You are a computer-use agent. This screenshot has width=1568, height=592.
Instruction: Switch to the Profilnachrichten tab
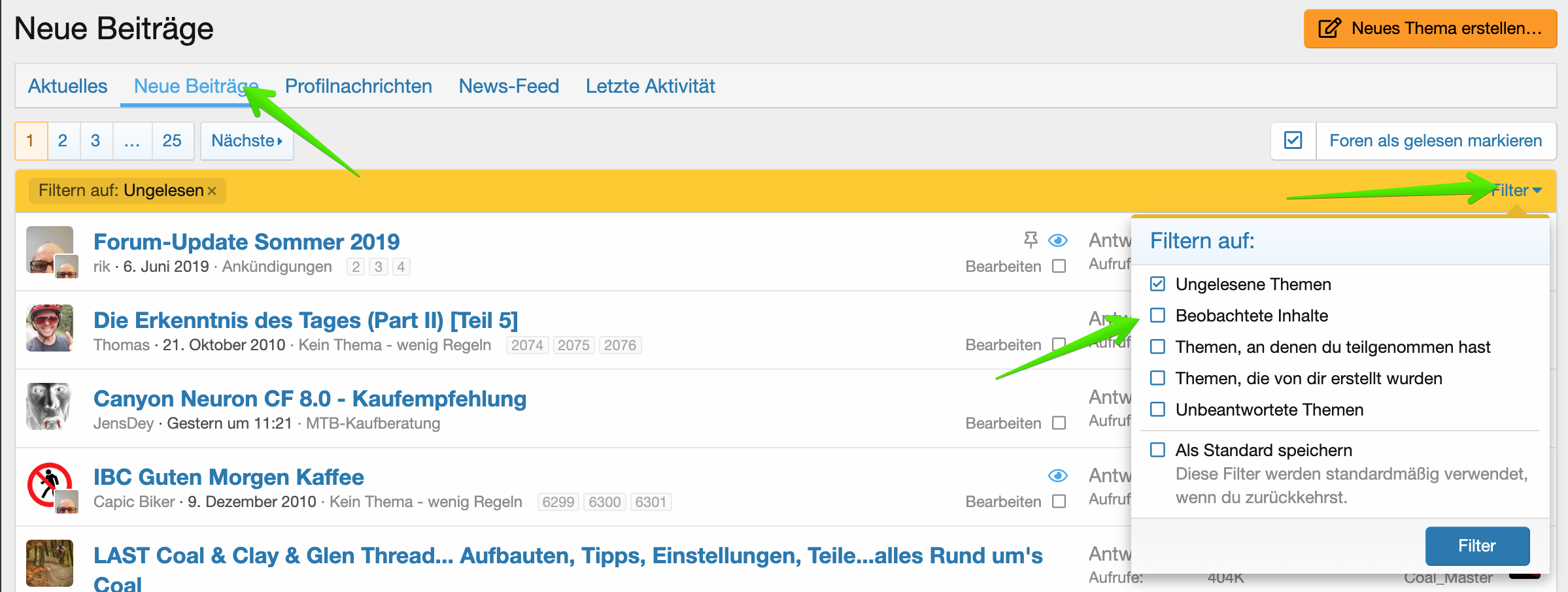[x=358, y=86]
